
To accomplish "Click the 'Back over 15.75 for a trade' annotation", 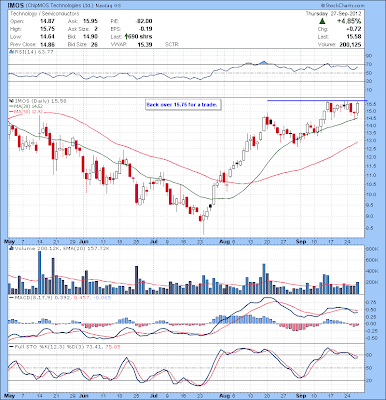I will (x=182, y=105).
